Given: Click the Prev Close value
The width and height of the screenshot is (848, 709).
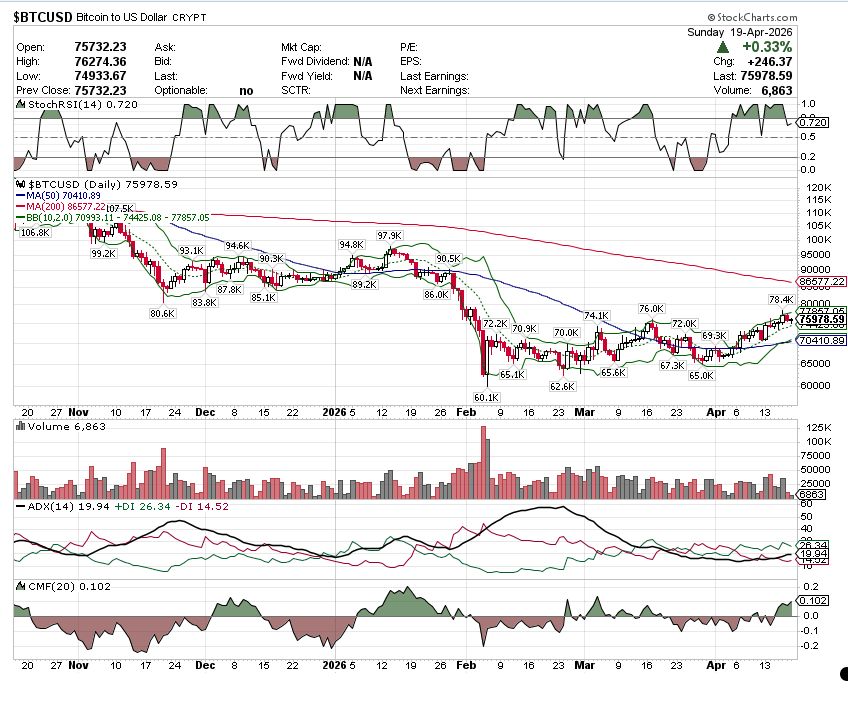Looking at the screenshot, I should coord(100,90).
